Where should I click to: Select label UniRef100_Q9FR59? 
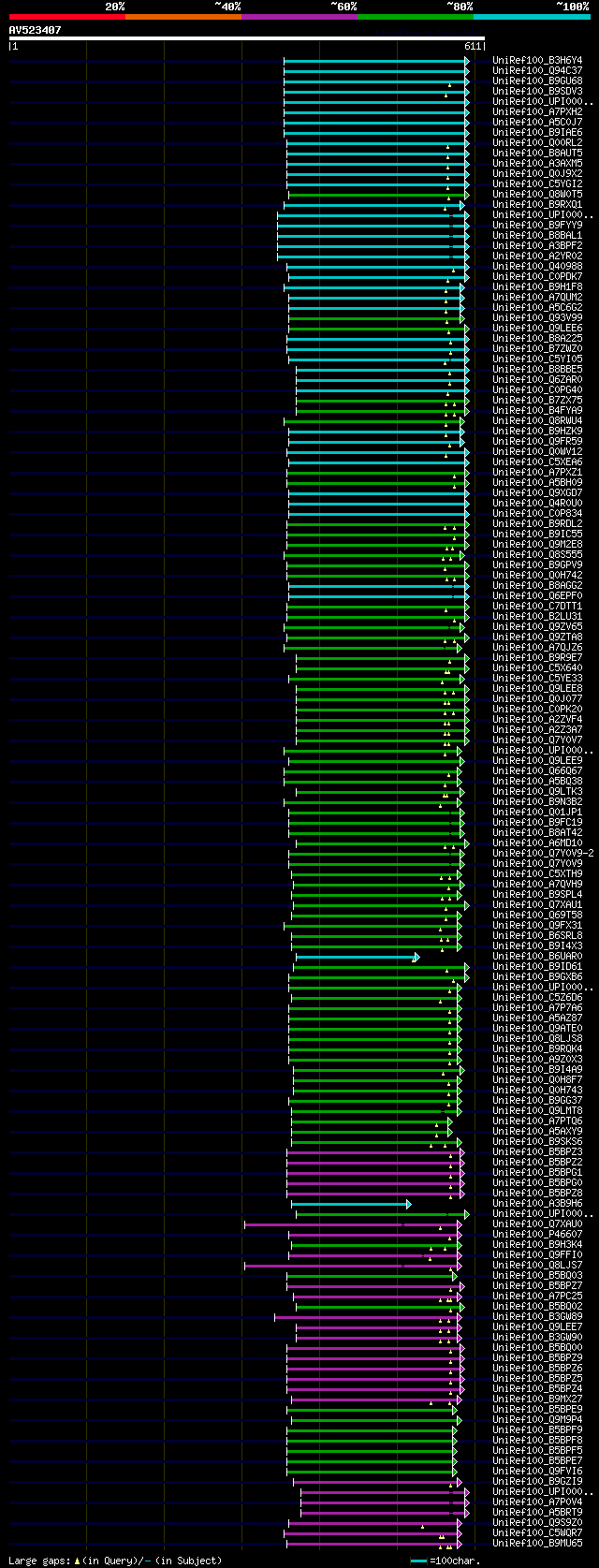(537, 442)
